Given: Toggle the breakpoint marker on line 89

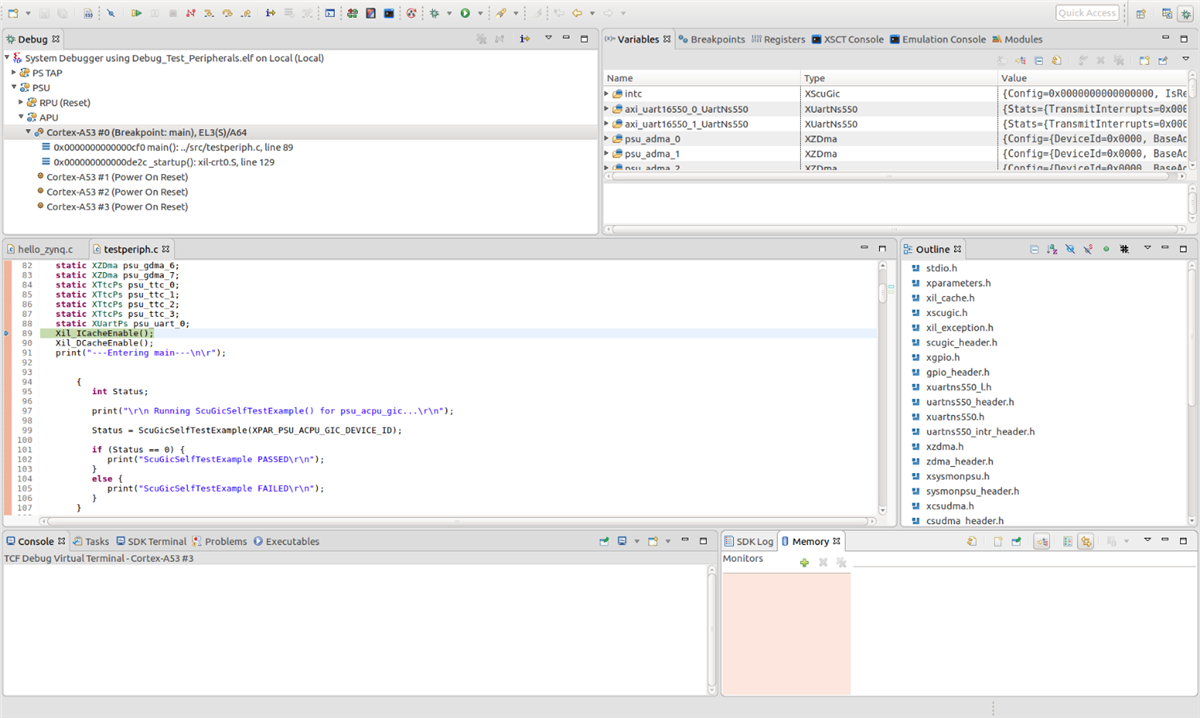Looking at the screenshot, I should click(6, 333).
